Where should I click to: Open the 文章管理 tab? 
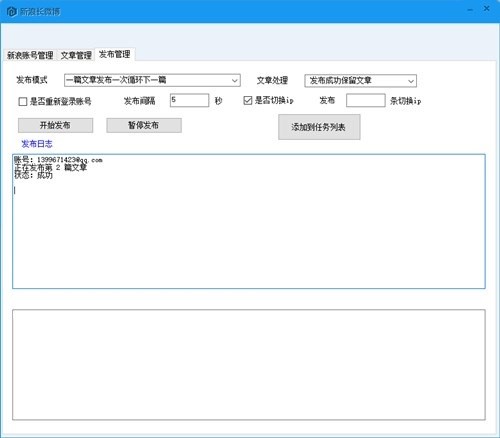tap(76, 55)
